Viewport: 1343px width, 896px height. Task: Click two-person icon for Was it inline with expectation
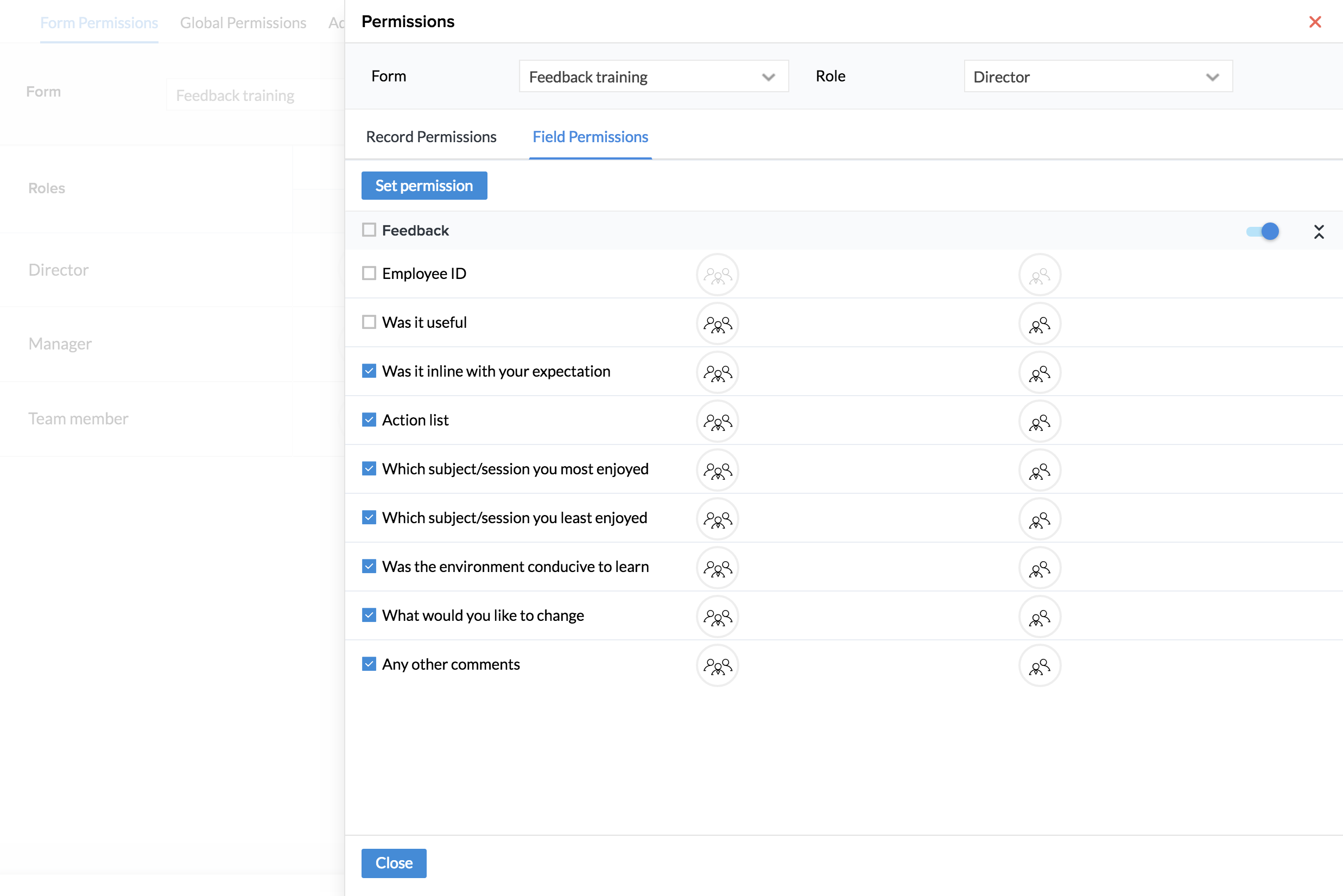(1040, 373)
